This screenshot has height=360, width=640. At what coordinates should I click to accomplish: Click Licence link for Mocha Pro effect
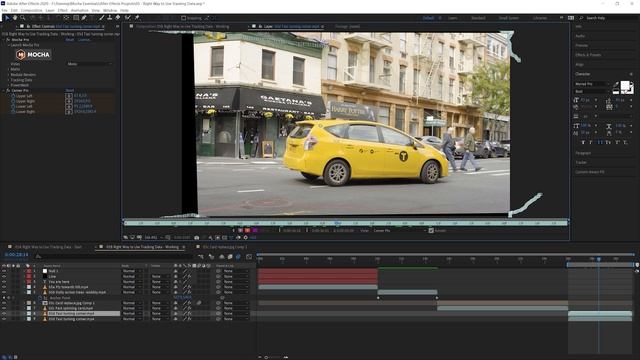pos(84,40)
